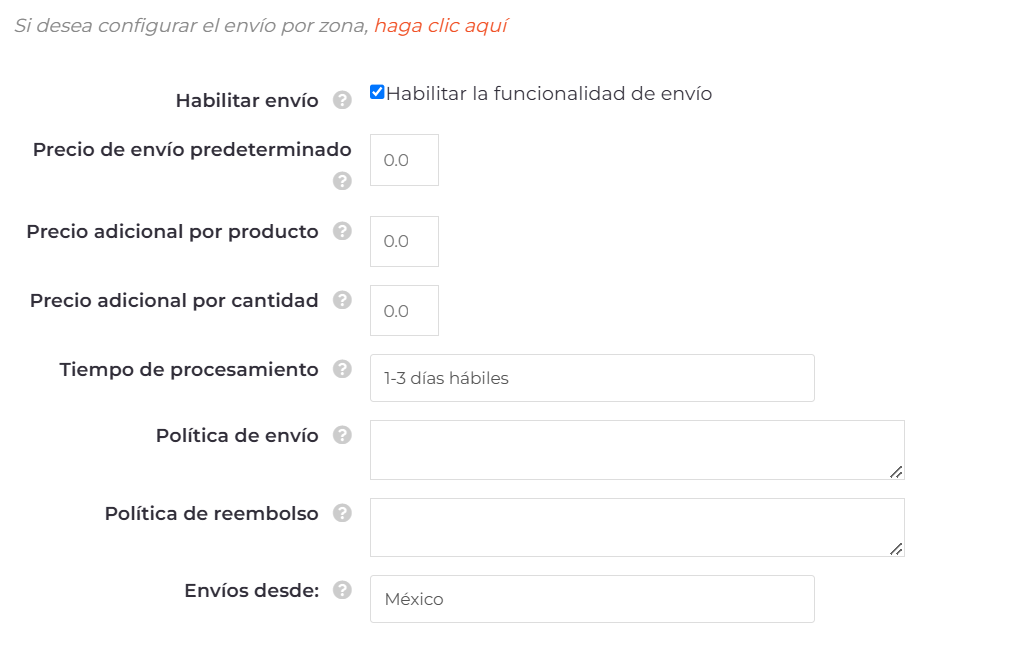Focus the Precio adicional por producto field

404,241
